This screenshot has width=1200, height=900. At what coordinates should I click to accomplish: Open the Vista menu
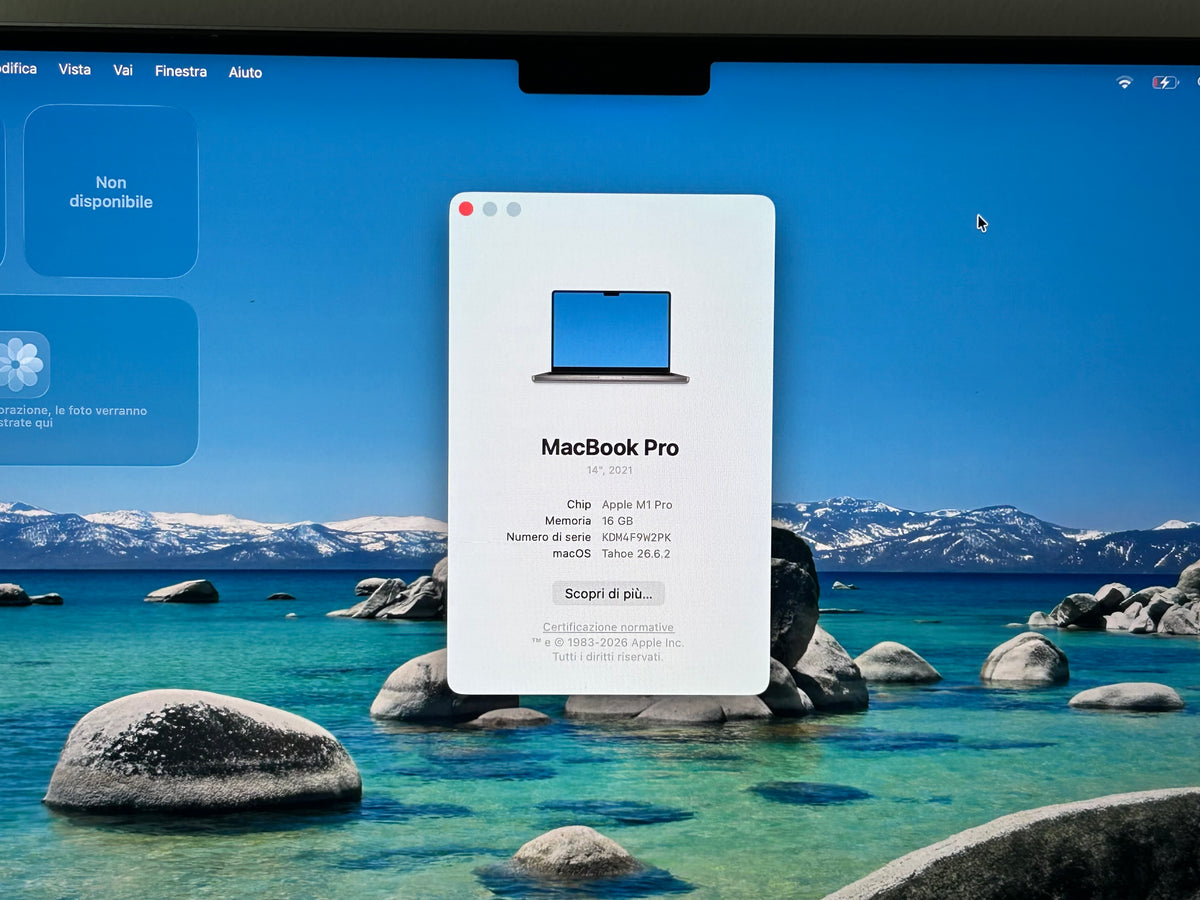point(75,70)
